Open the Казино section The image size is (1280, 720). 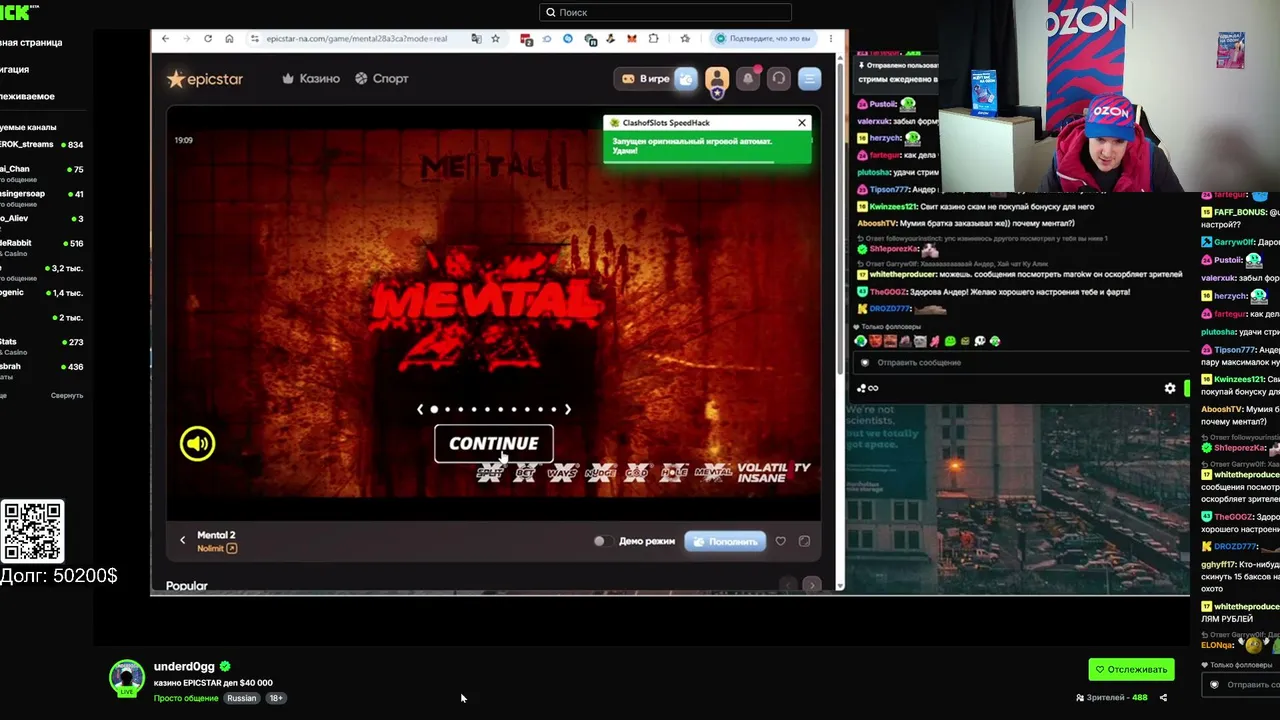311,78
